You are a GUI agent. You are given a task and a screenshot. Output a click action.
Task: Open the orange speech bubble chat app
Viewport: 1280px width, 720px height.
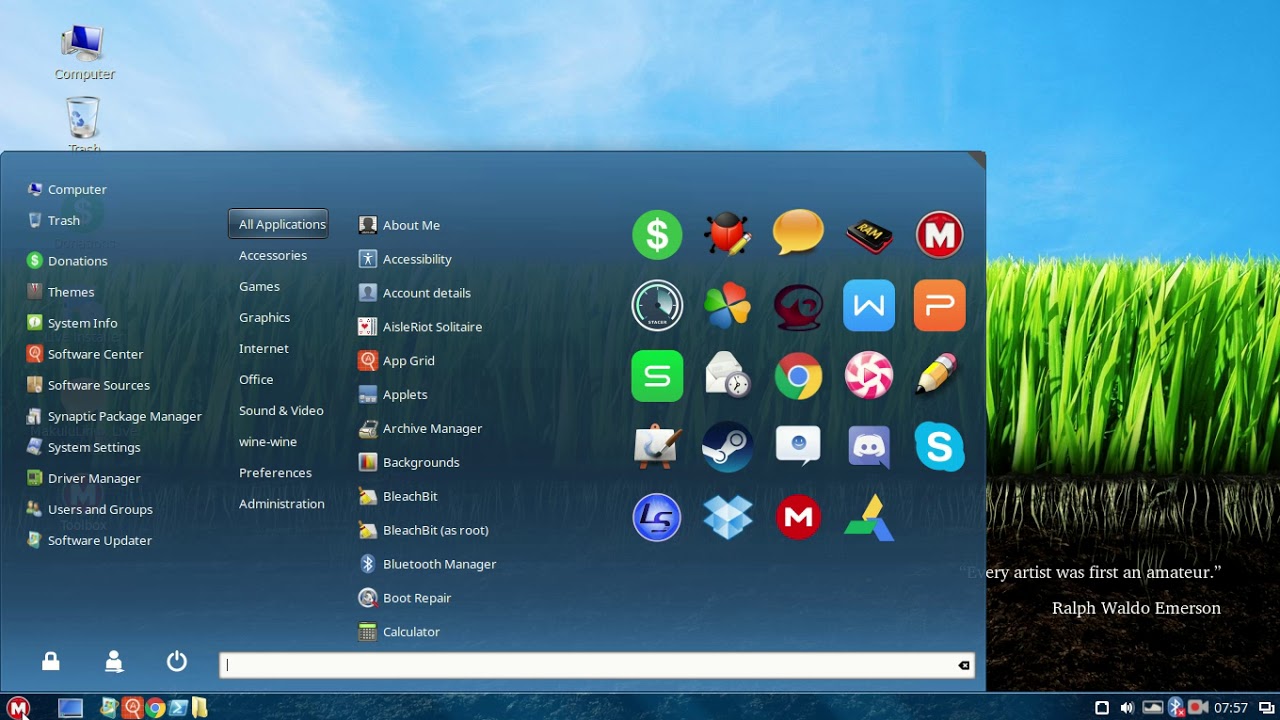click(798, 233)
